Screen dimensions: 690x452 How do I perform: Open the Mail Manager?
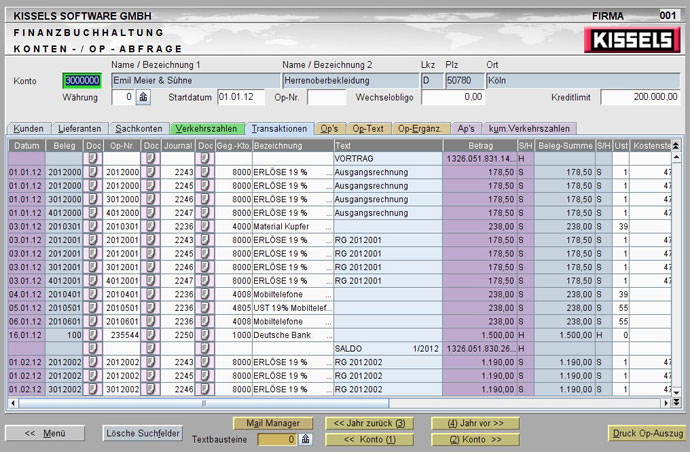pos(273,423)
